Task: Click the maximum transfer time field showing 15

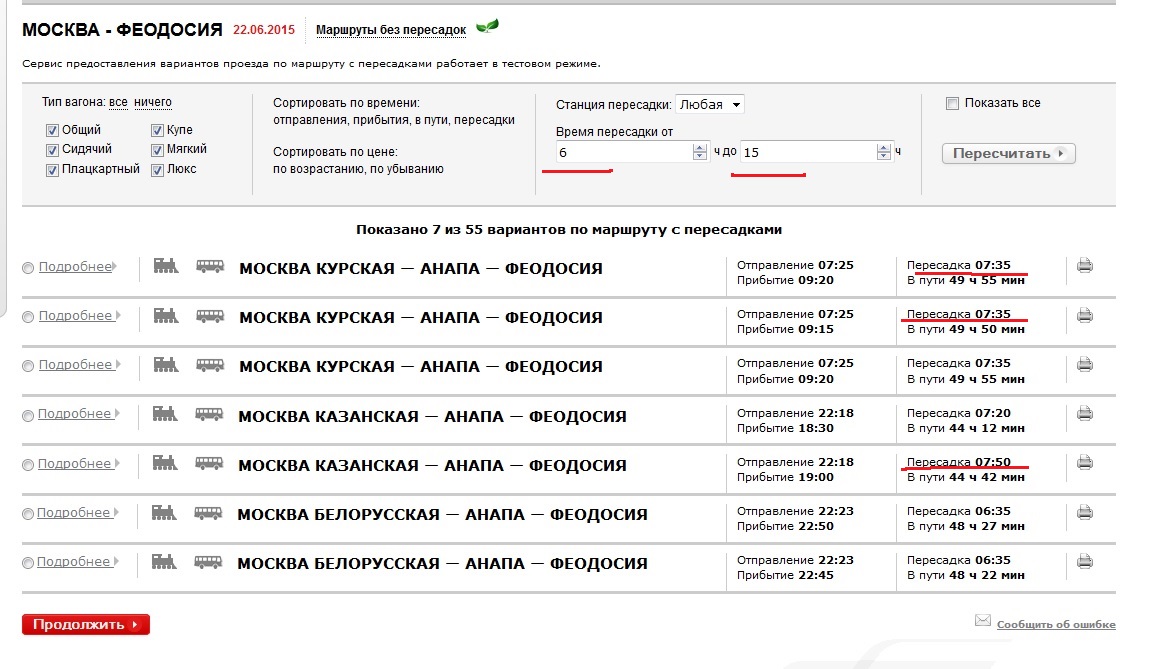Action: click(805, 152)
